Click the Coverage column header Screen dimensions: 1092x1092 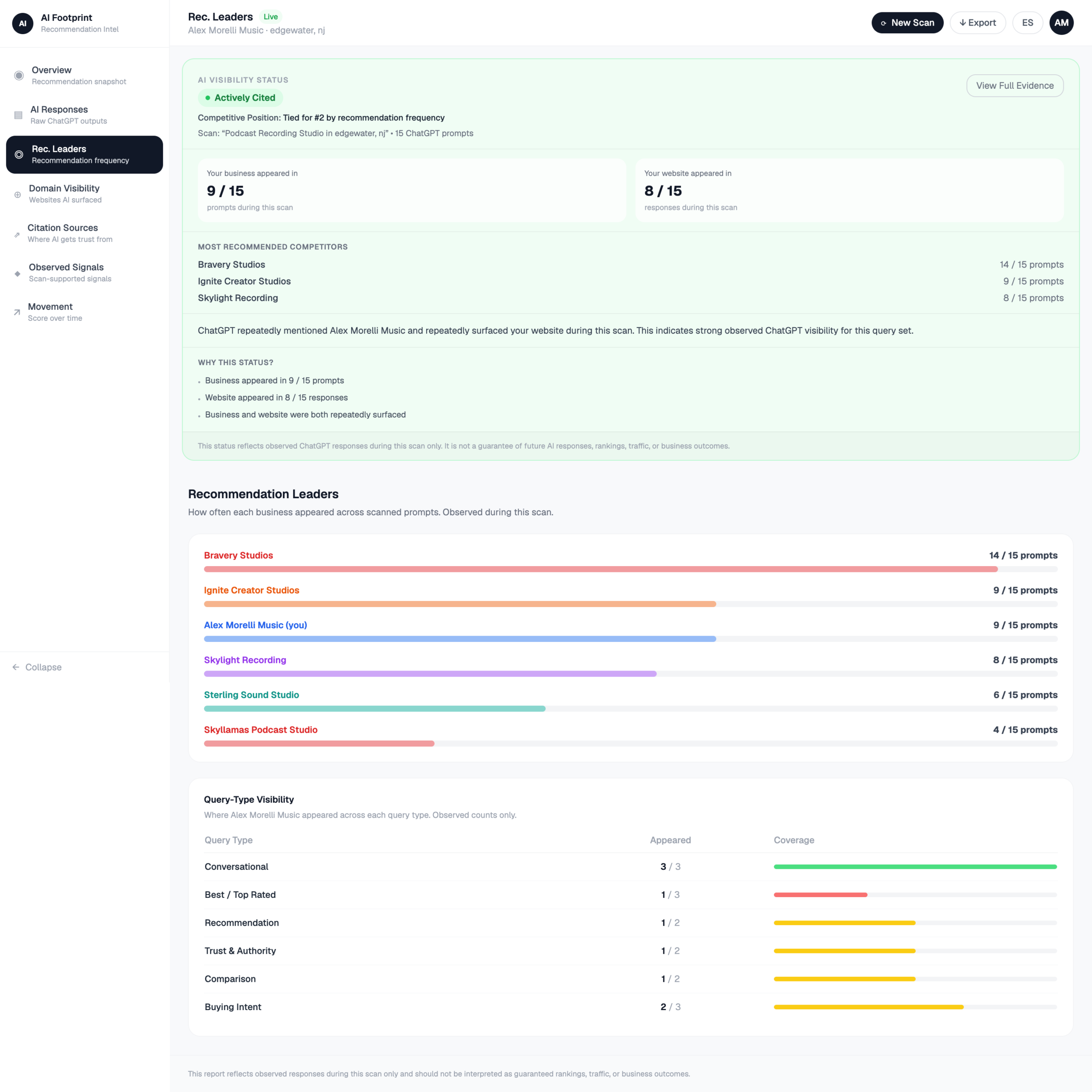tap(793, 840)
